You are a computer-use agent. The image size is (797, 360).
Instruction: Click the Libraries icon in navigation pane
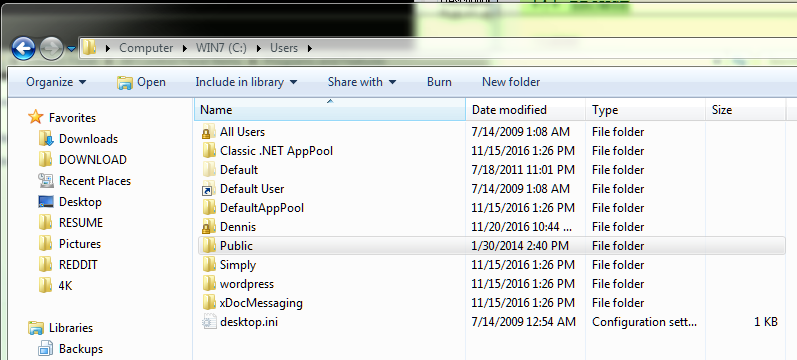coord(36,328)
